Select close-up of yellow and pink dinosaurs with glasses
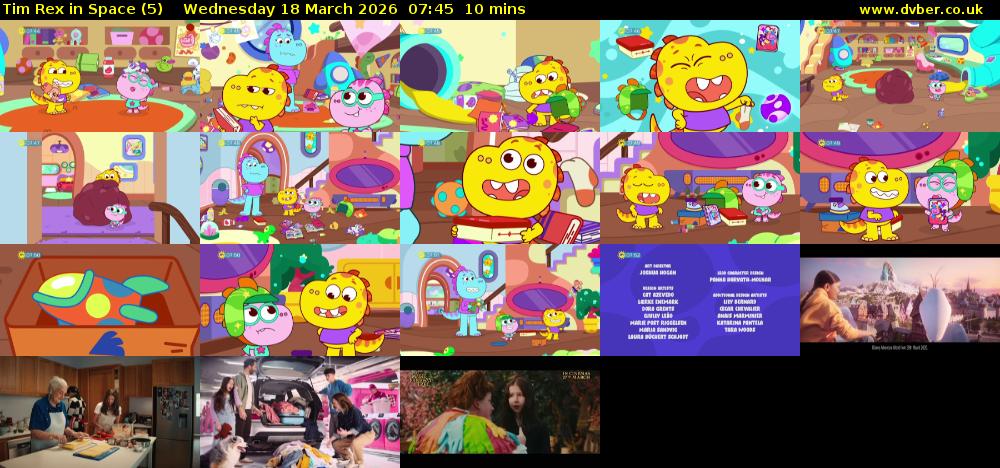 (299, 76)
